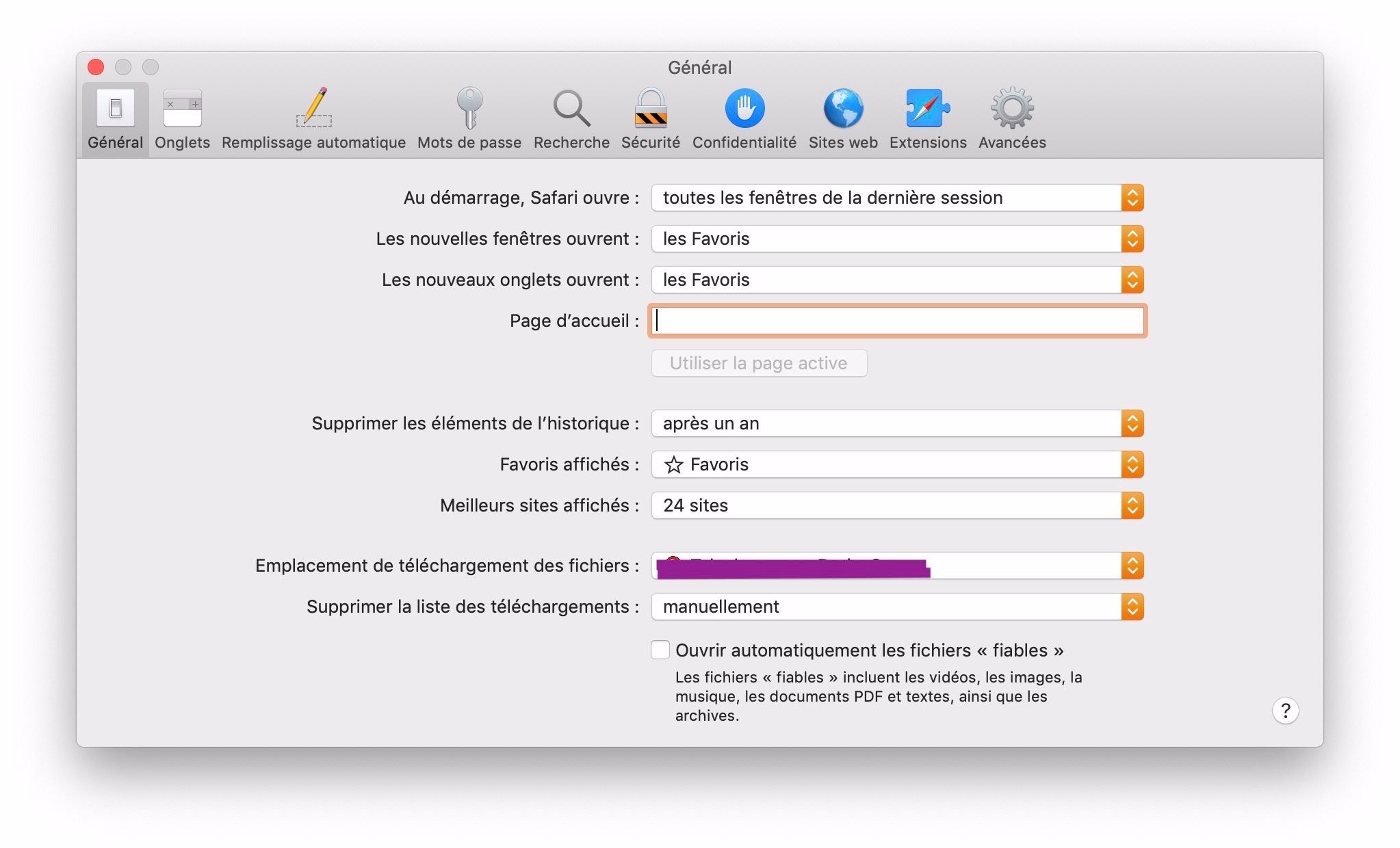Click the Utiliser la page active button
This screenshot has height=848, width=1400.
pyautogui.click(x=759, y=363)
